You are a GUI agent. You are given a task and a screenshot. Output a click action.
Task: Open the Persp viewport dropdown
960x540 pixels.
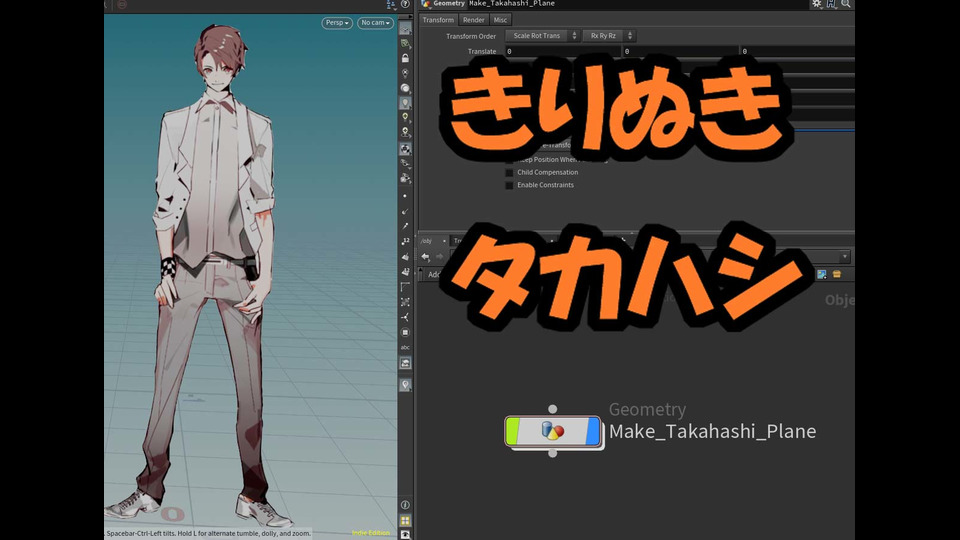coord(337,23)
